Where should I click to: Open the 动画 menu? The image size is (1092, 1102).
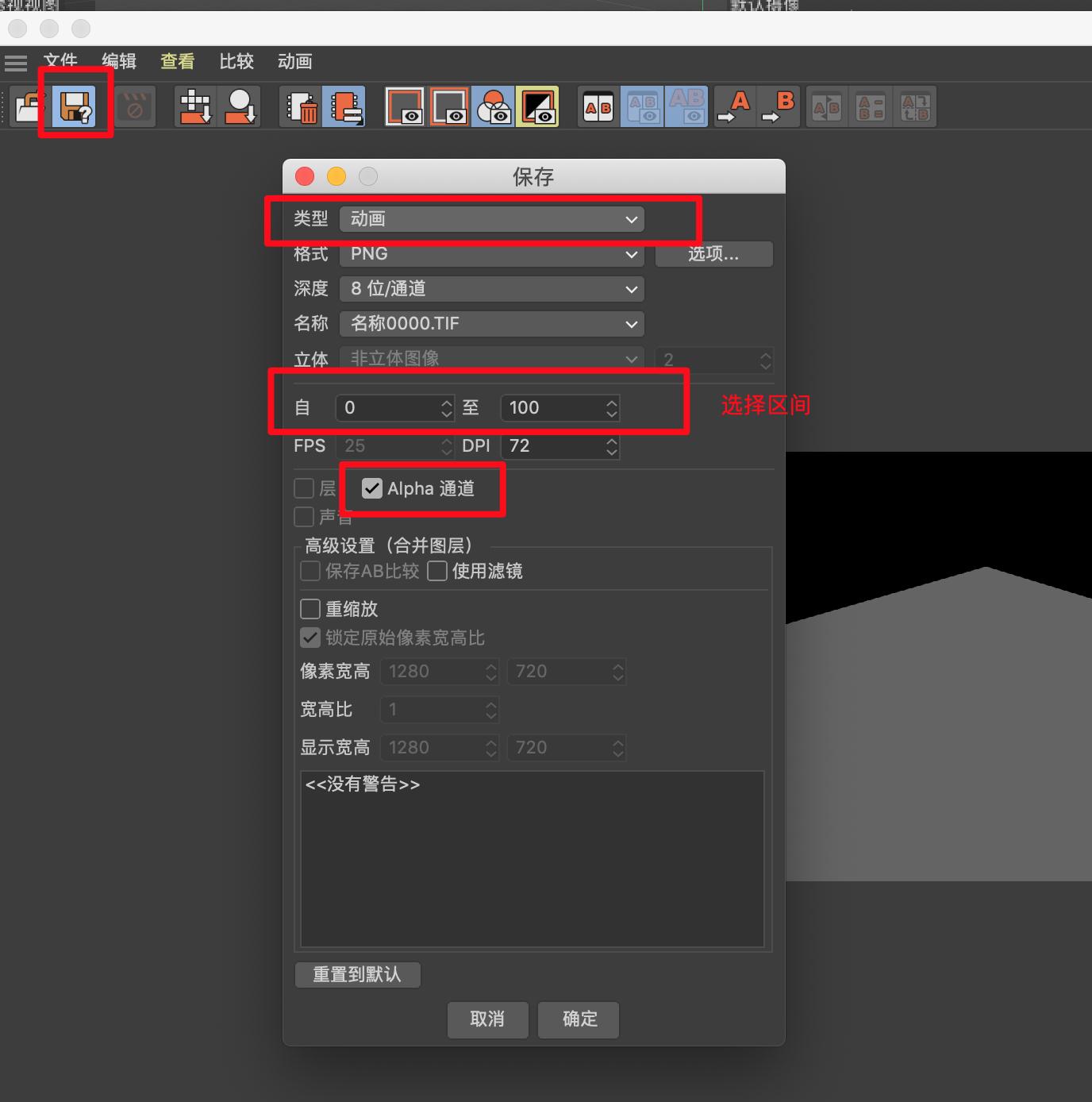click(294, 61)
